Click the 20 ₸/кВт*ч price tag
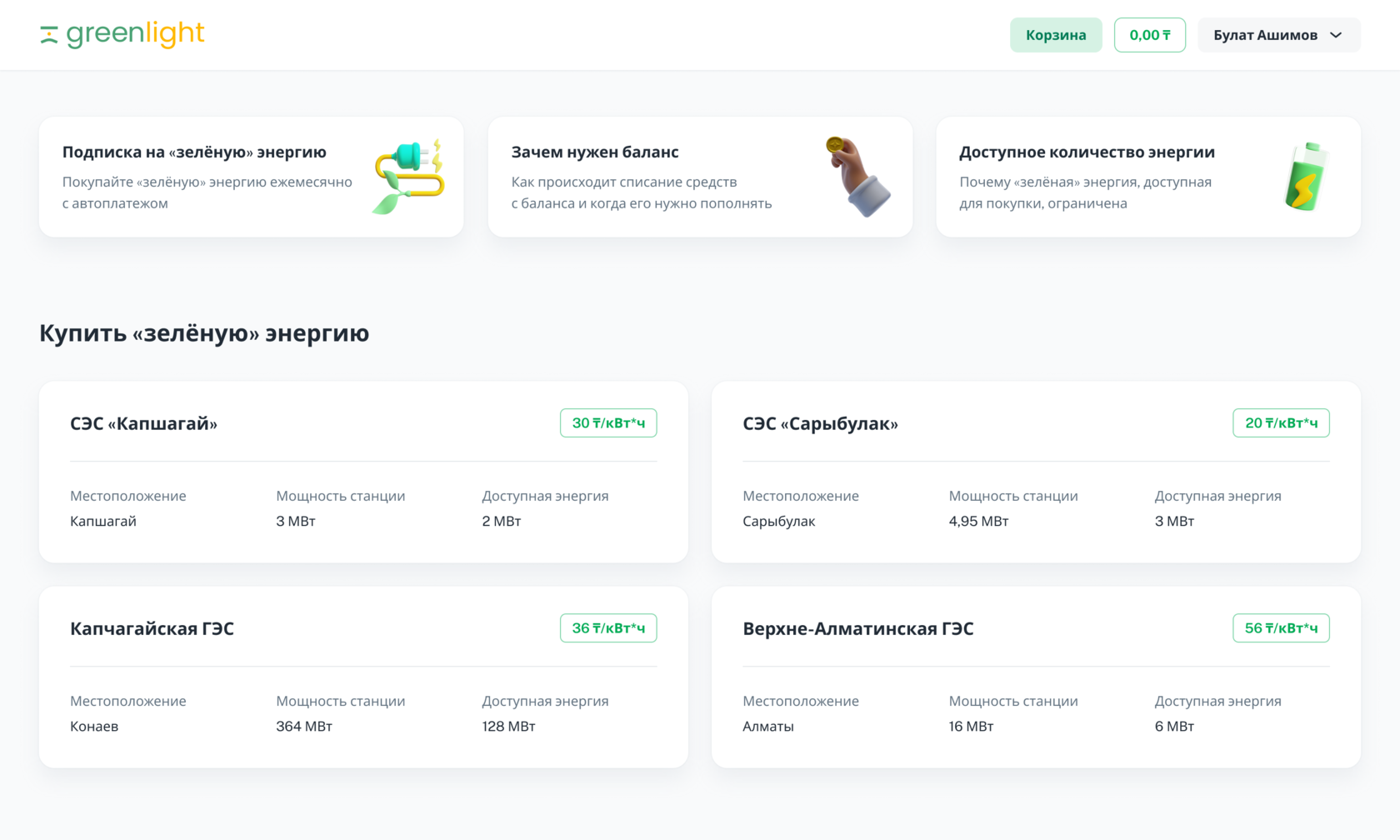 coord(1281,423)
